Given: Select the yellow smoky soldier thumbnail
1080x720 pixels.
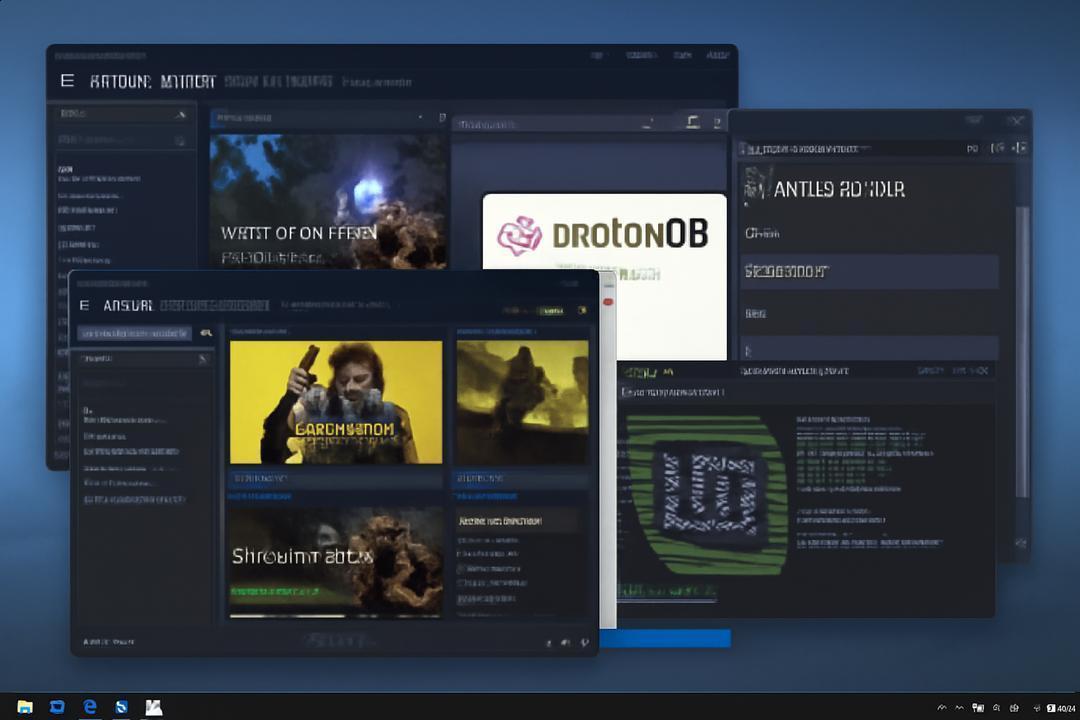Looking at the screenshot, I should click(522, 402).
